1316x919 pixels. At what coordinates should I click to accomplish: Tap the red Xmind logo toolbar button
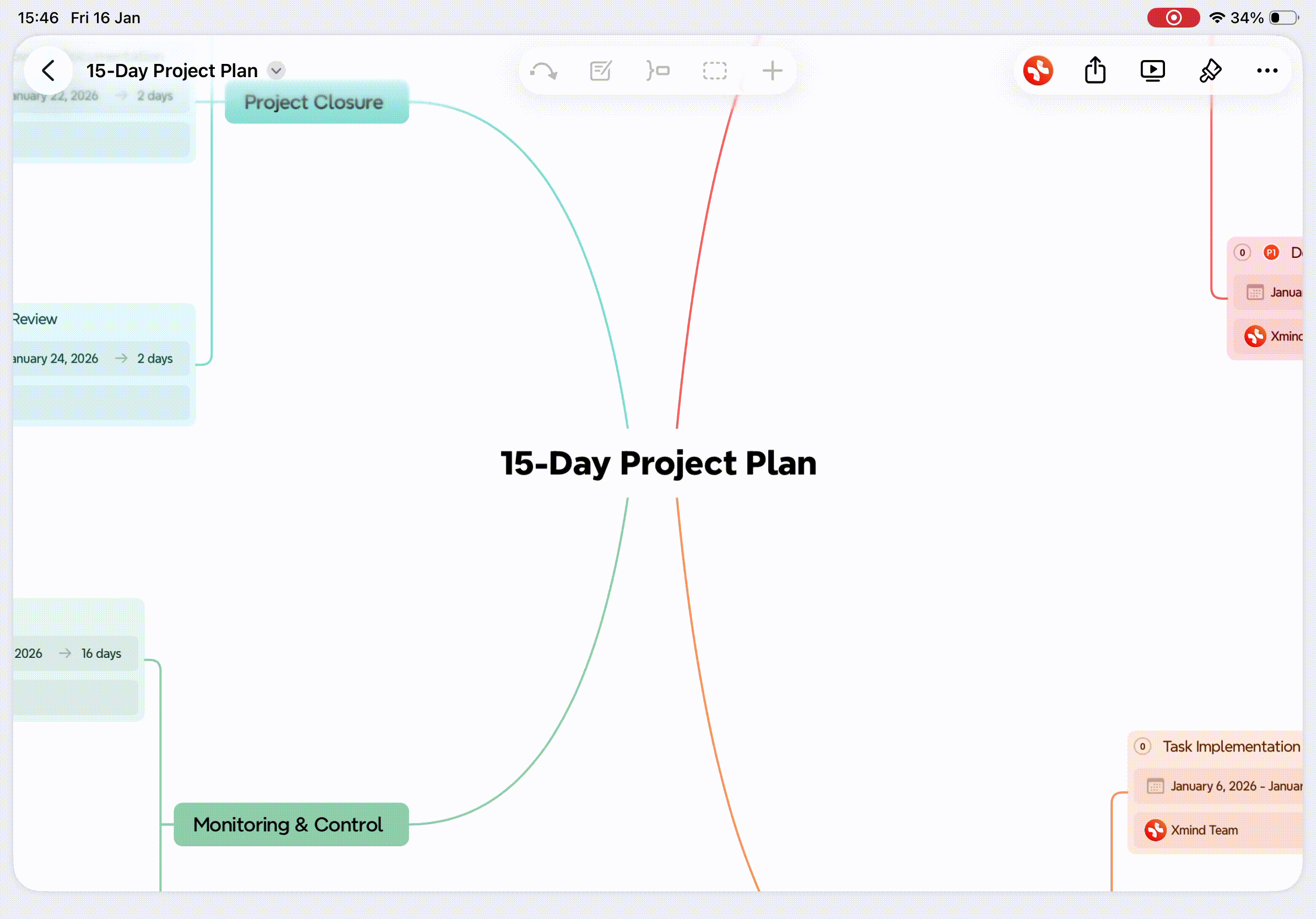tap(1038, 71)
